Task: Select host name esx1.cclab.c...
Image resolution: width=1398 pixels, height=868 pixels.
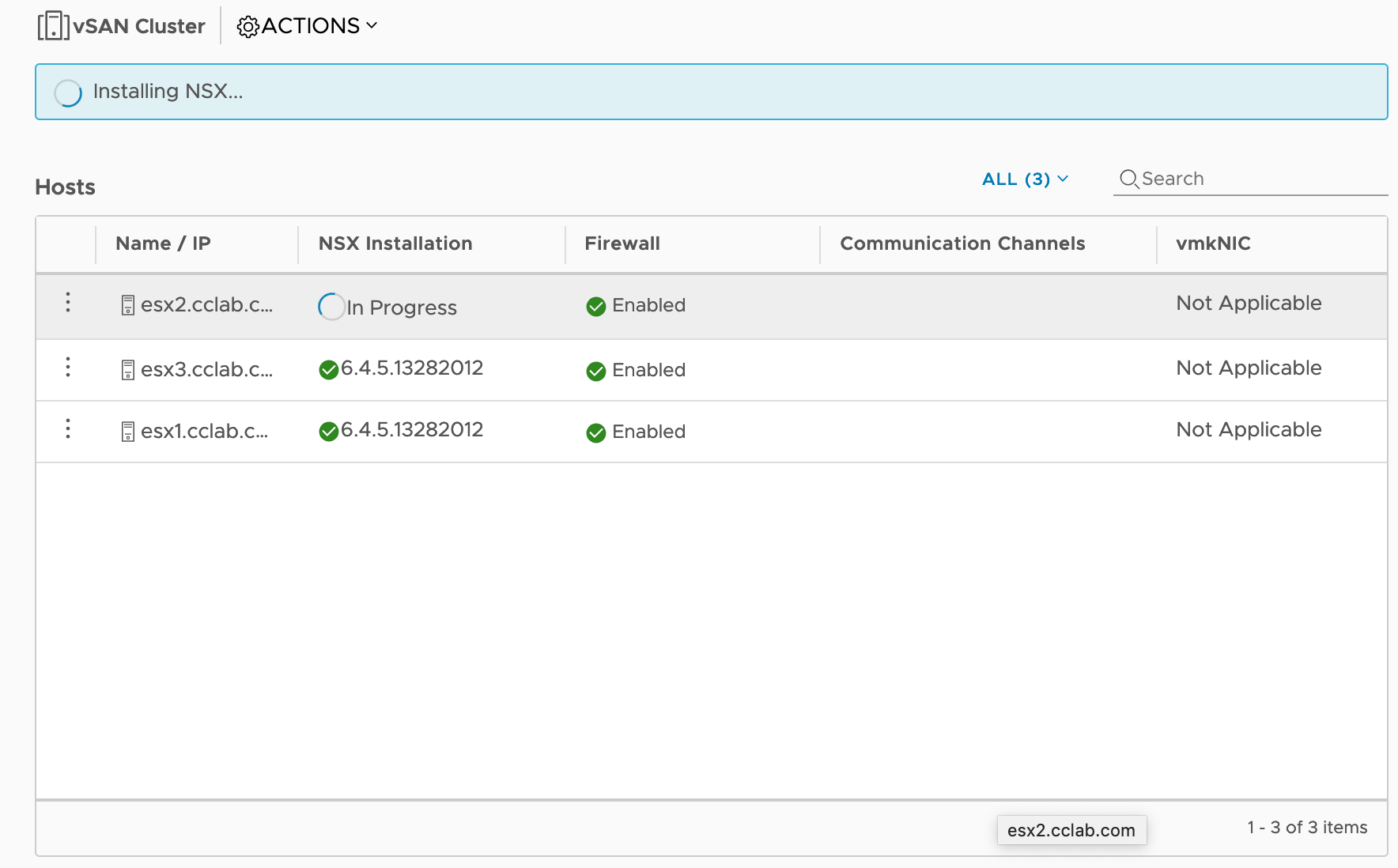Action: pos(204,431)
